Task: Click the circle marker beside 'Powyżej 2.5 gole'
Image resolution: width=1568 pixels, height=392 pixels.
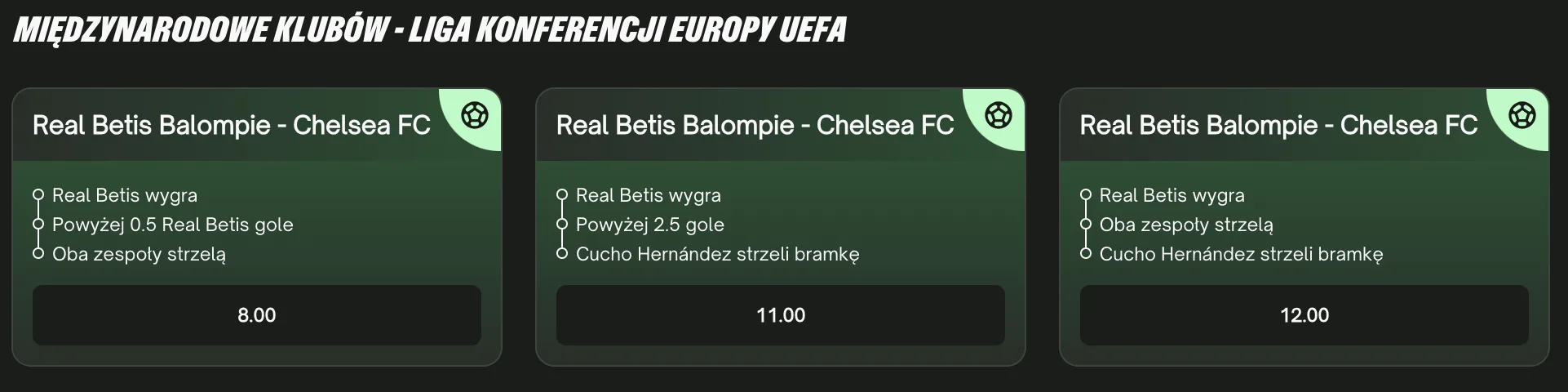Action: click(561, 224)
